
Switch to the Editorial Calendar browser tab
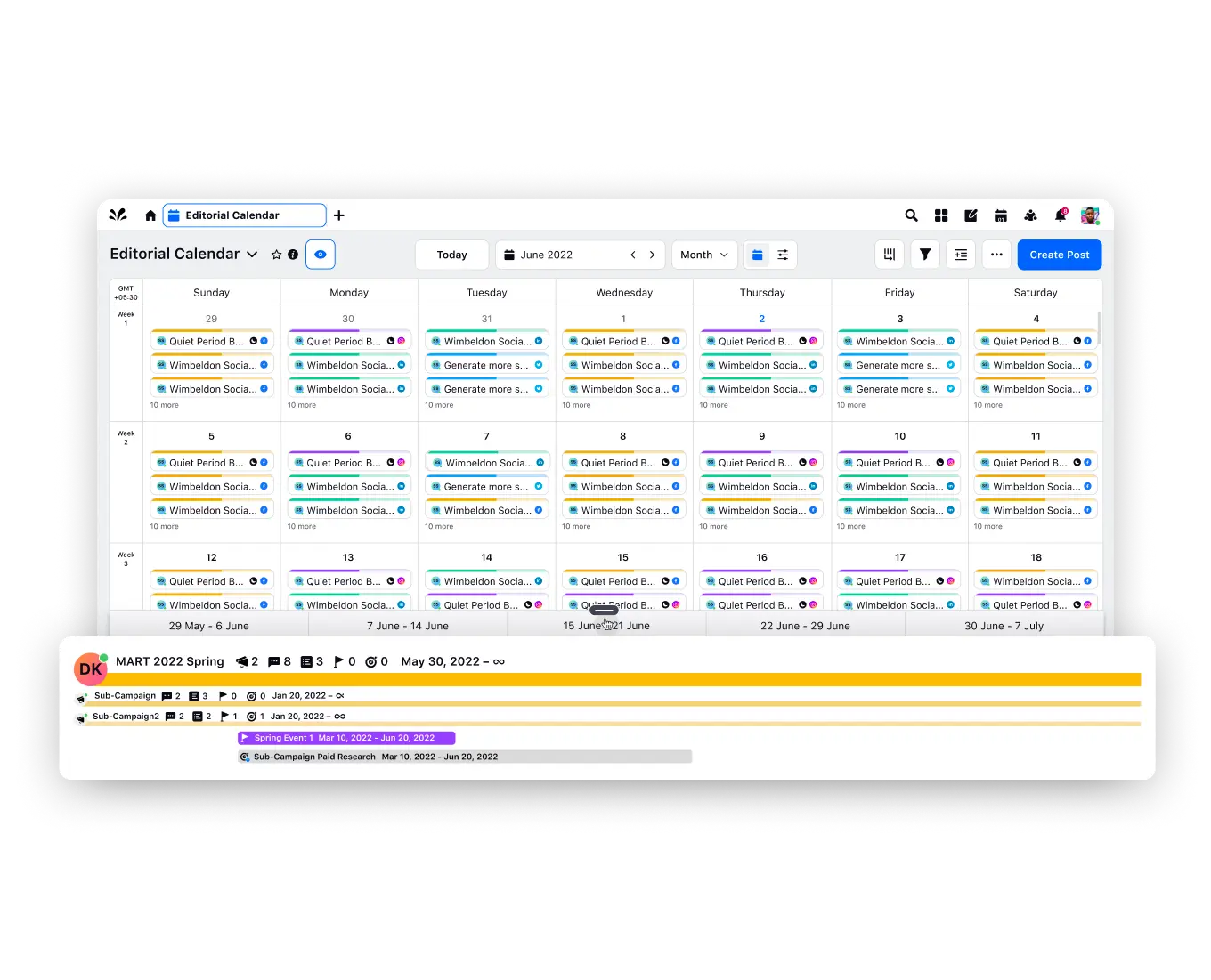coord(244,215)
